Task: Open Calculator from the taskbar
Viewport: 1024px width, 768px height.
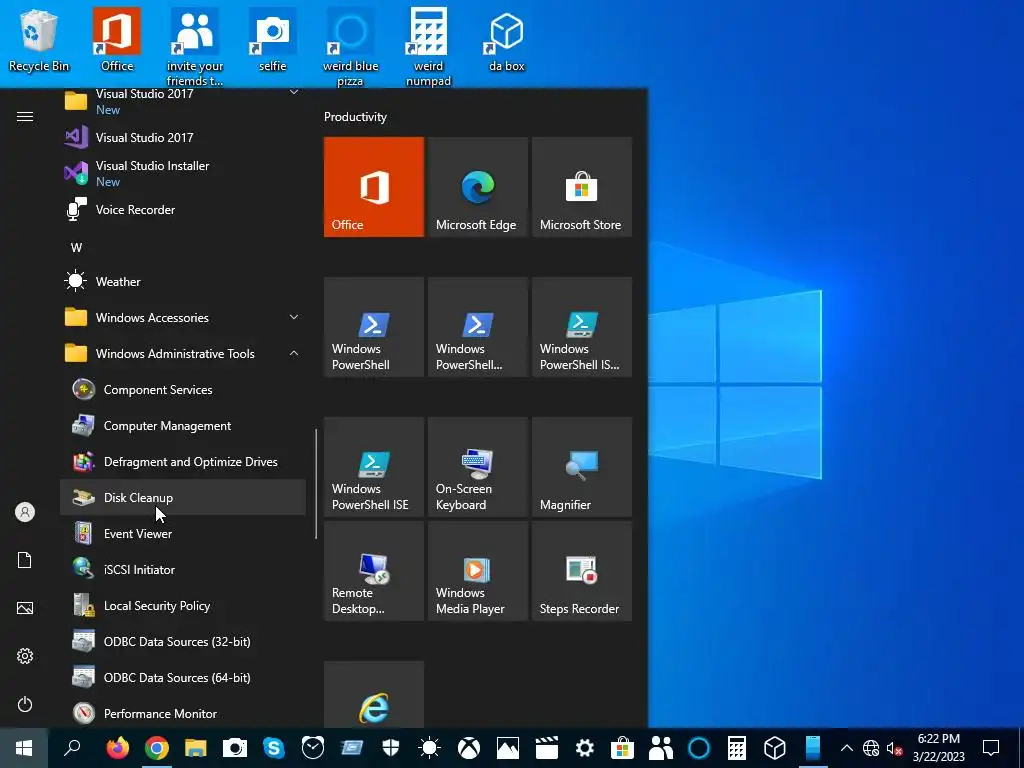Action: point(737,748)
